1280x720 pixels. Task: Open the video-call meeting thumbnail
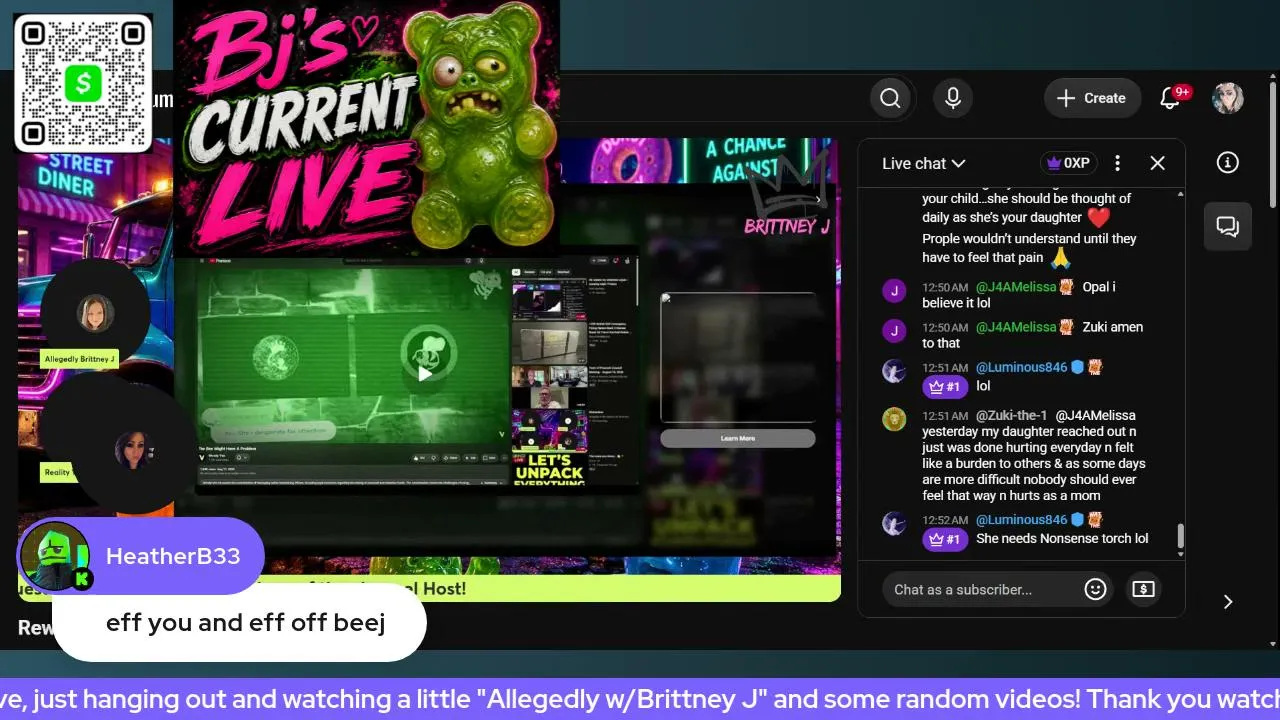(x=549, y=385)
